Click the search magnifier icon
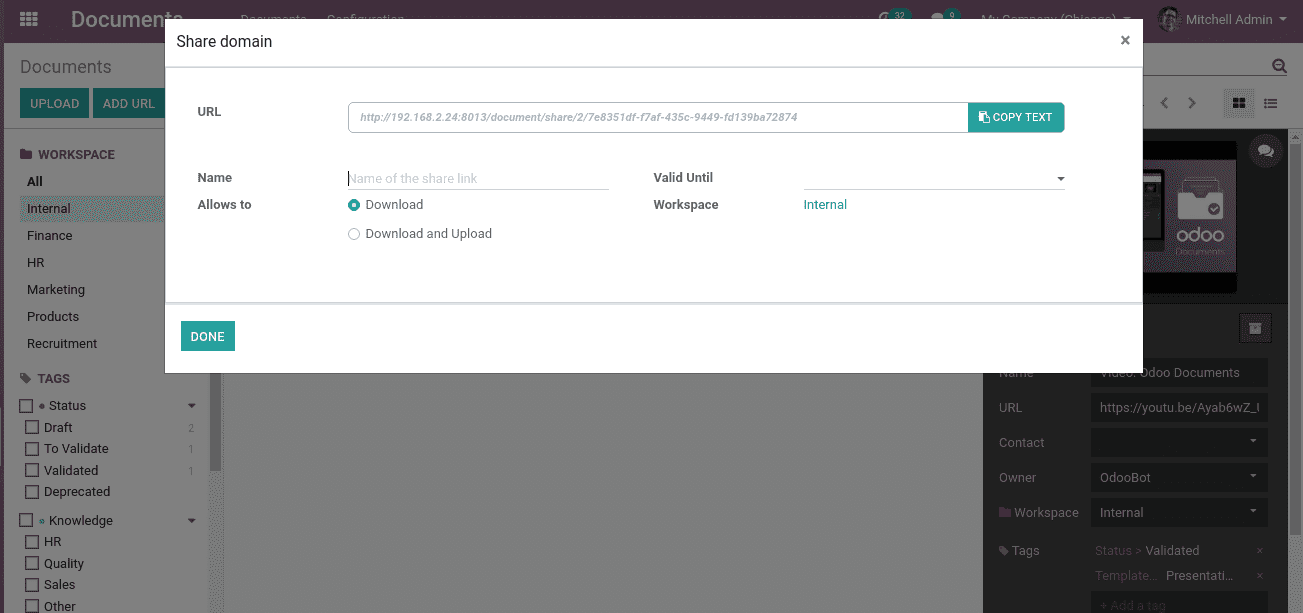 [1279, 66]
